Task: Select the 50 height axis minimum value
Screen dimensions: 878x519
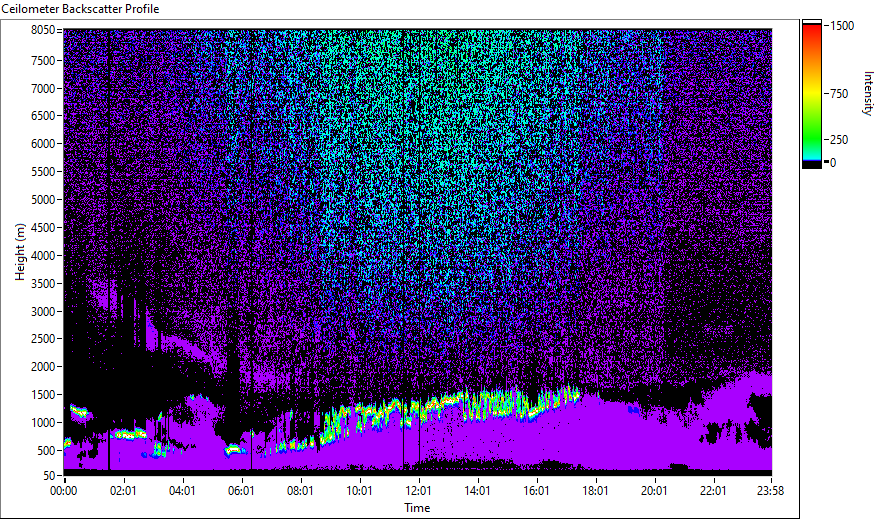Action: point(49,476)
